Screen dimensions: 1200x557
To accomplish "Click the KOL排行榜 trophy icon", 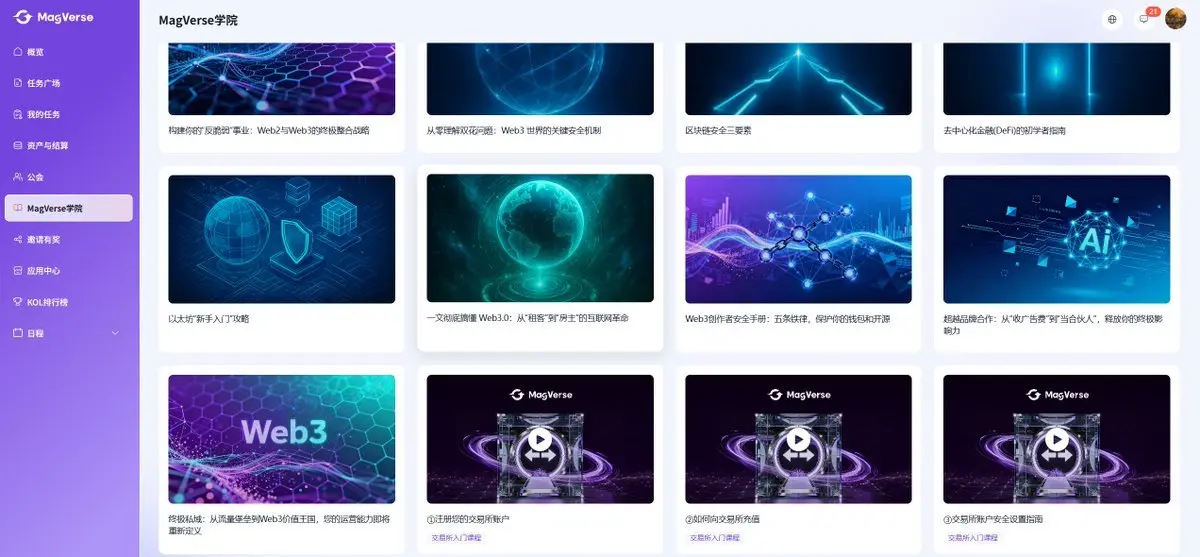I will tap(17, 302).
